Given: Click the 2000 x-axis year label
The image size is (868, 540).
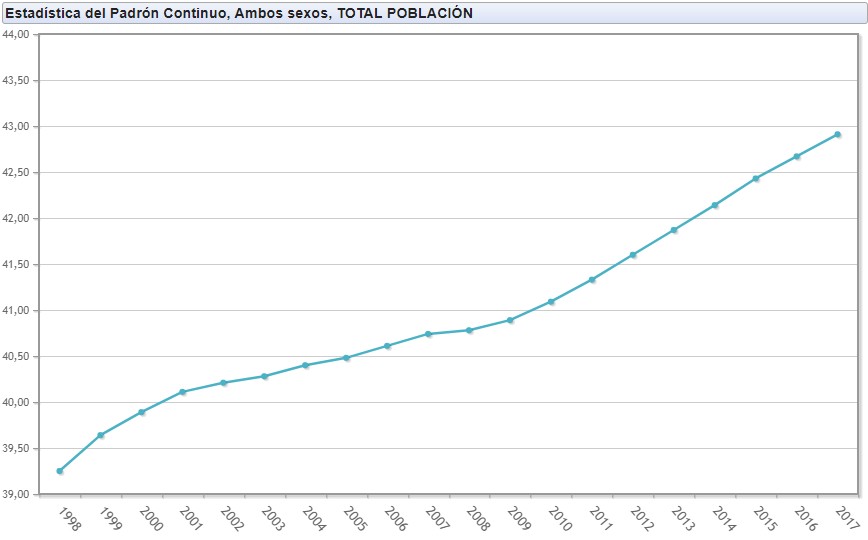Looking at the screenshot, I should click(149, 518).
